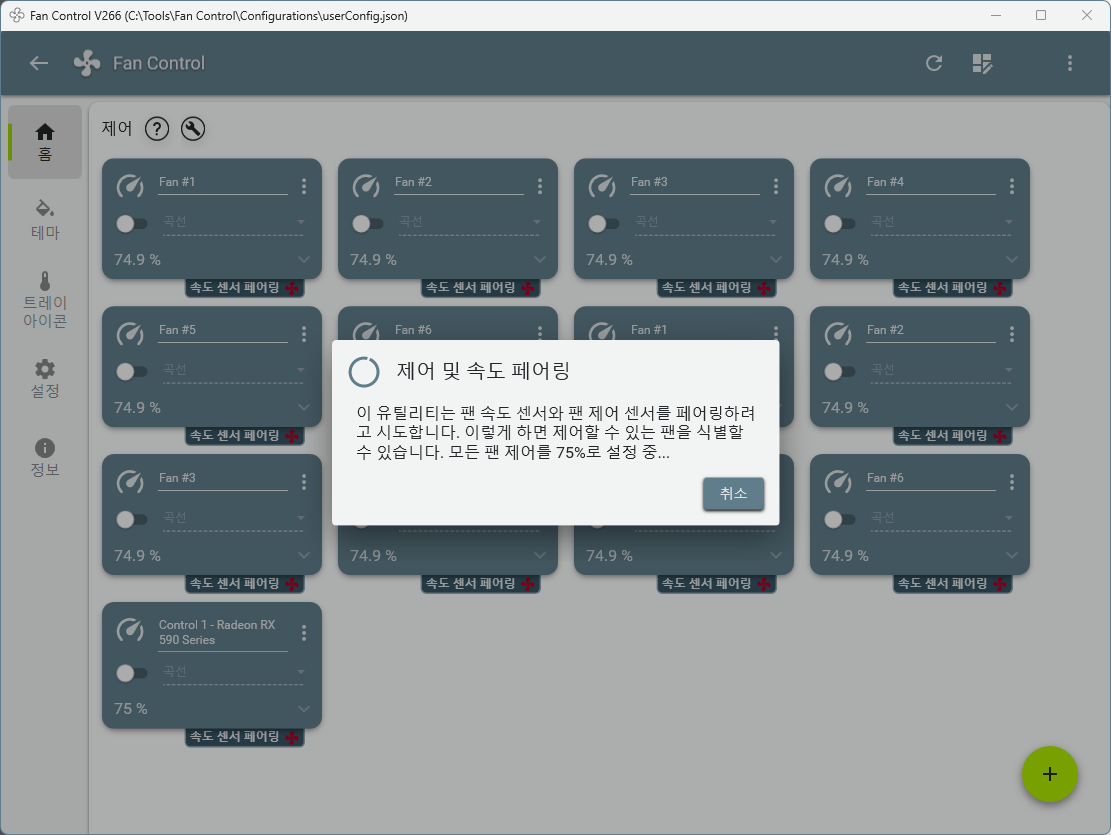This screenshot has height=835, width=1111.
Task: Click 속도 센서 페어링 under Fan #5
Action: 244,435
